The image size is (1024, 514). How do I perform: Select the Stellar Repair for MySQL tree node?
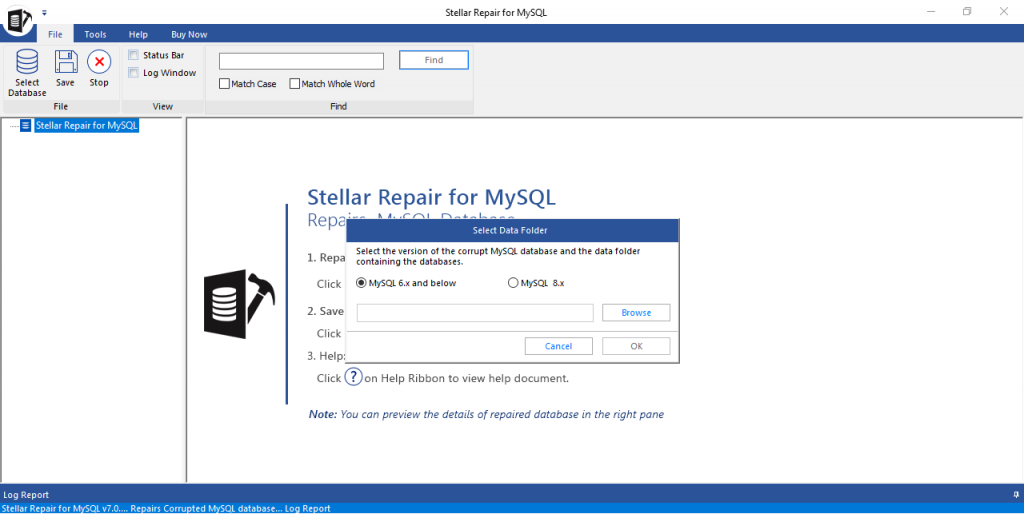(86, 125)
